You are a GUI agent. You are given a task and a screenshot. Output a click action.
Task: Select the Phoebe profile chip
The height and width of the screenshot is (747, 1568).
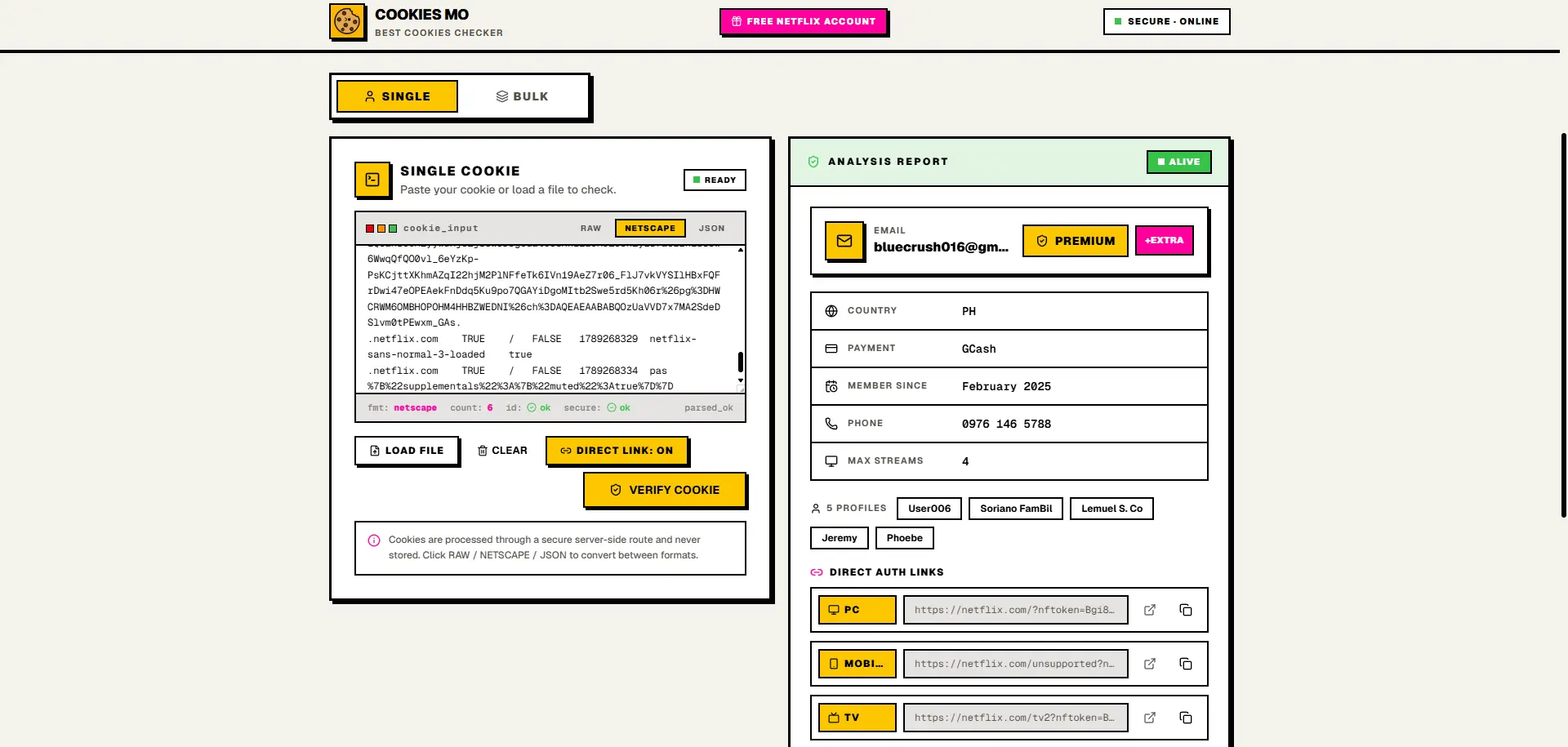coord(905,538)
